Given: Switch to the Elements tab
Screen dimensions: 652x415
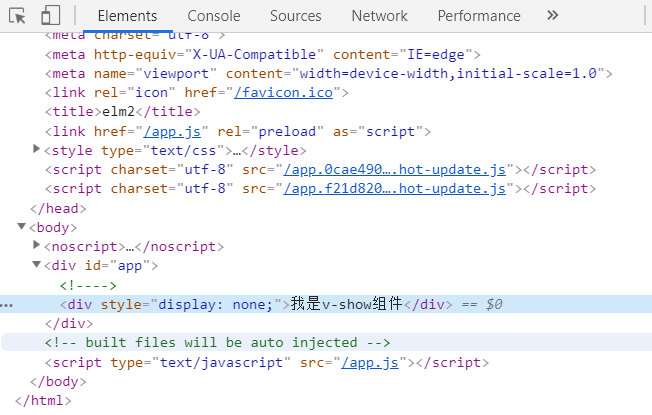Looking at the screenshot, I should click(x=127, y=16).
